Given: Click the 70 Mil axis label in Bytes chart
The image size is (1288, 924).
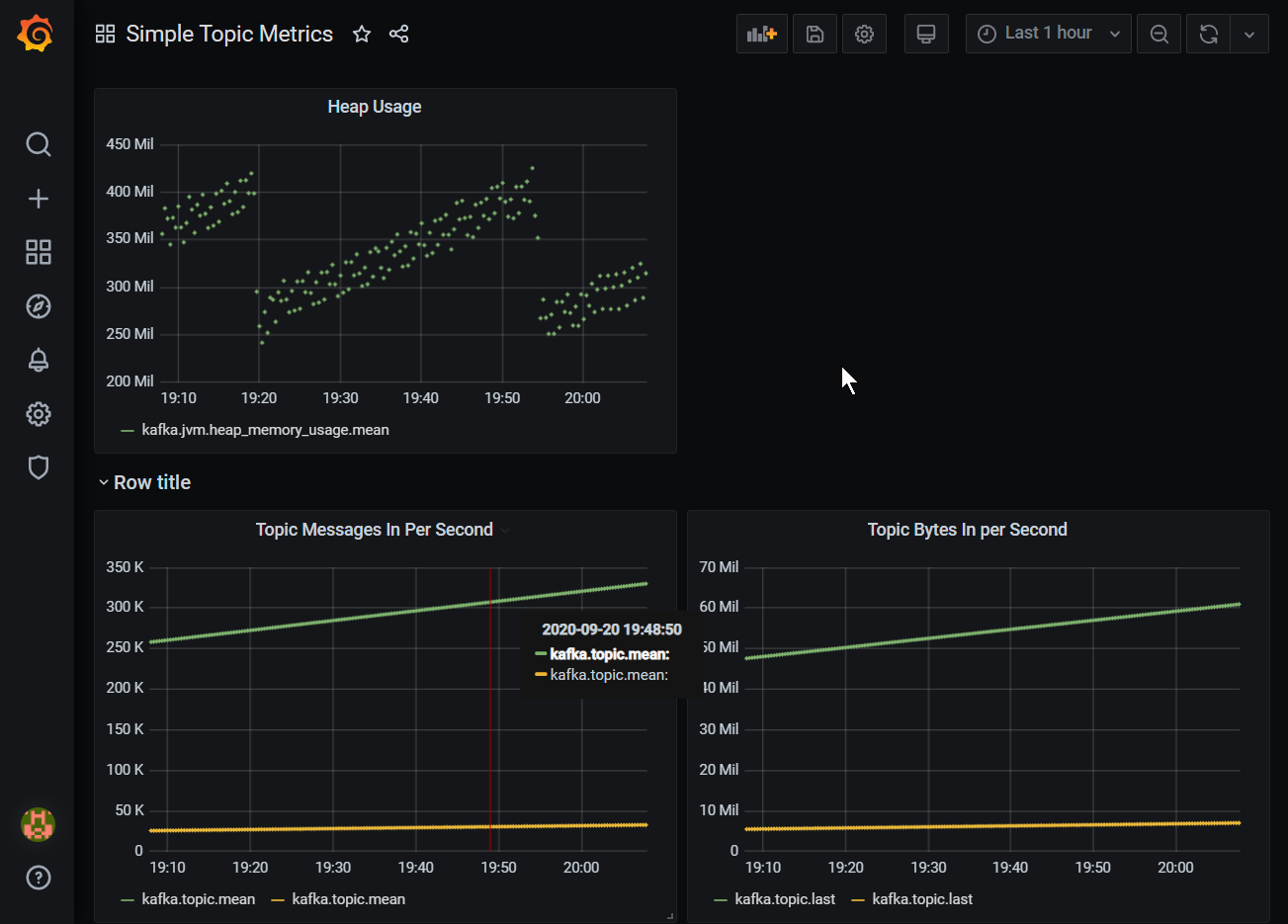Looking at the screenshot, I should pyautogui.click(x=719, y=567).
